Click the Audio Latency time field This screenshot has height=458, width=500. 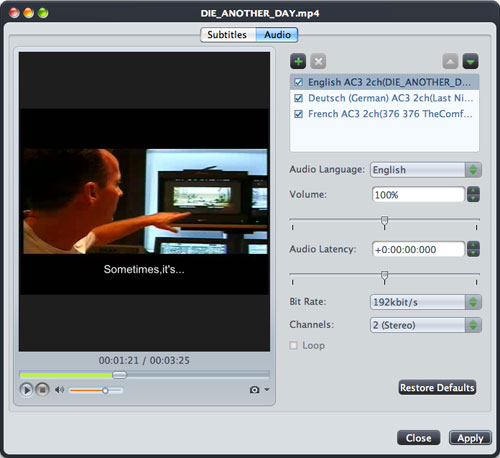[418, 249]
